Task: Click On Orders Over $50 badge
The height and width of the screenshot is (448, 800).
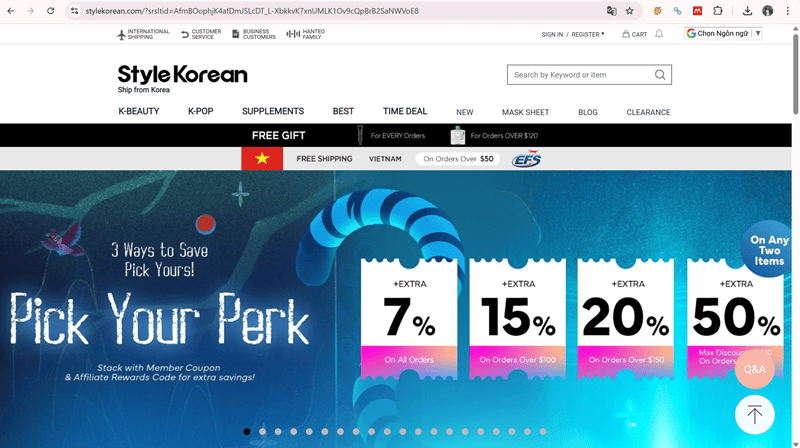Action: pos(458,159)
